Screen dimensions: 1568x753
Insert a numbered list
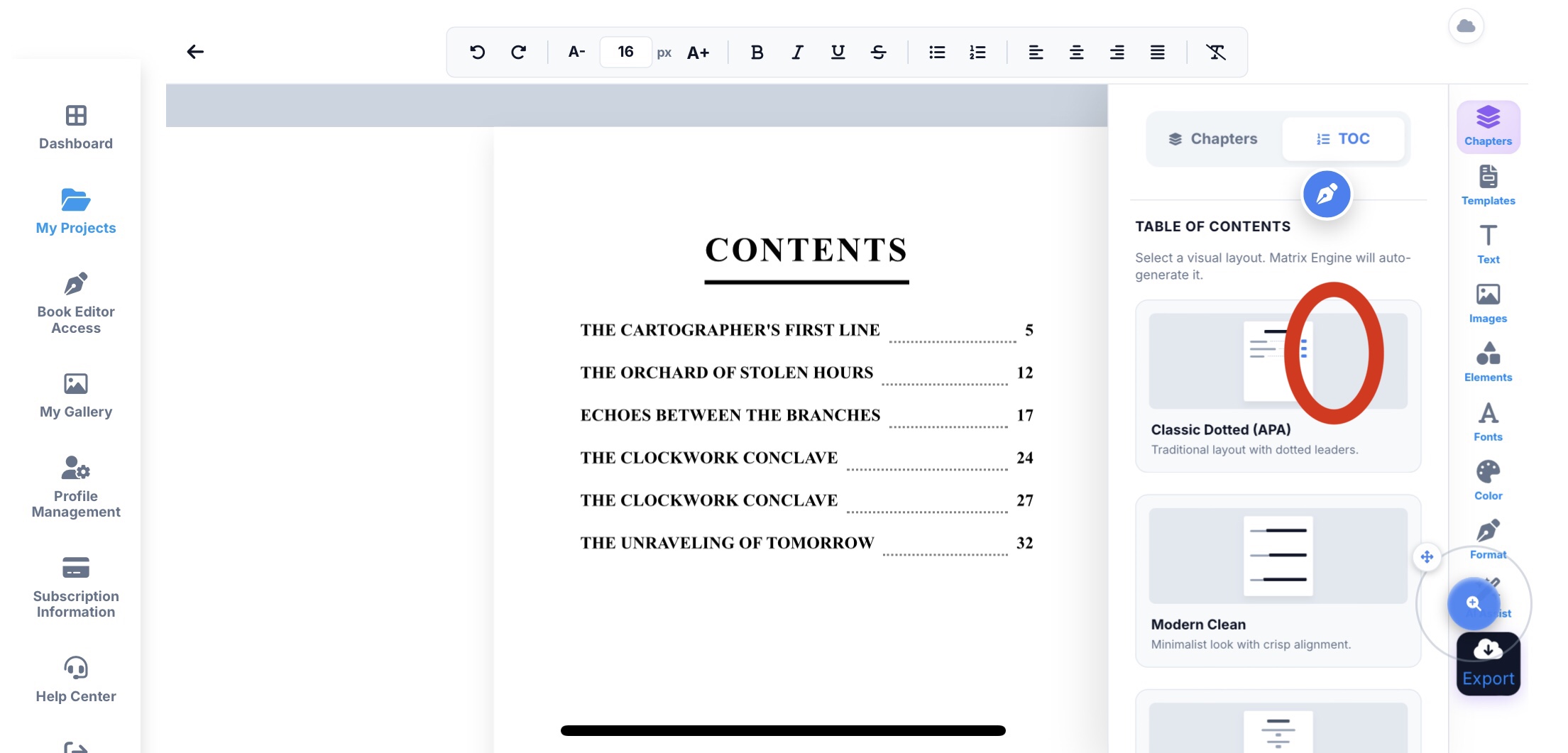(977, 52)
